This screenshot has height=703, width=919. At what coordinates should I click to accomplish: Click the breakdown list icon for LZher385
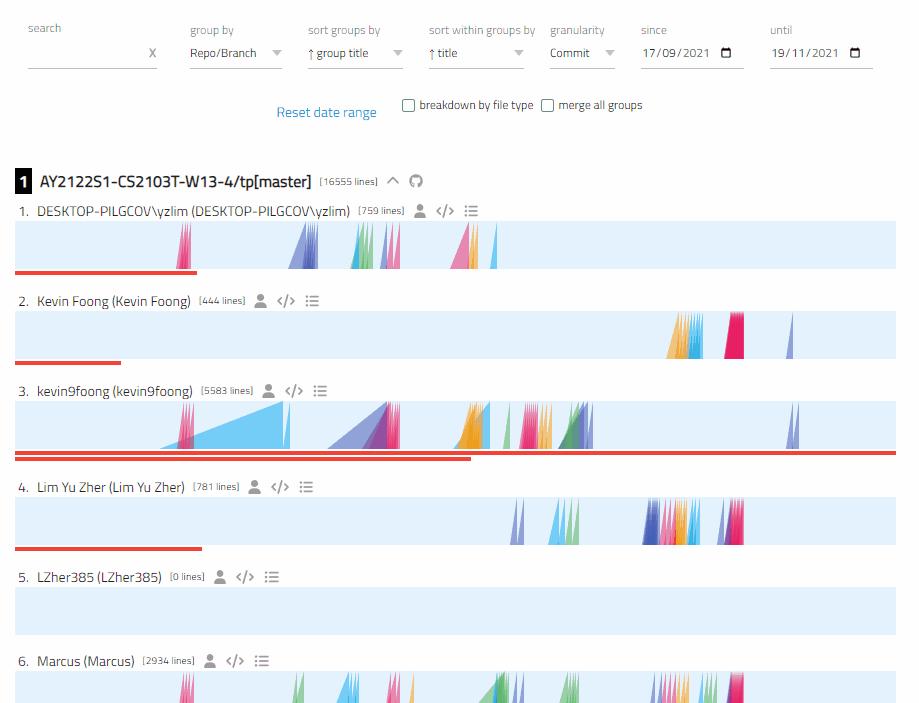tap(271, 576)
